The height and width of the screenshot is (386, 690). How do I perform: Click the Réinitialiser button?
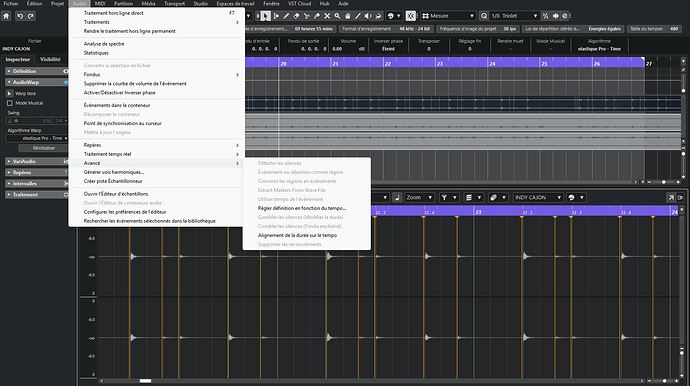click(x=44, y=148)
